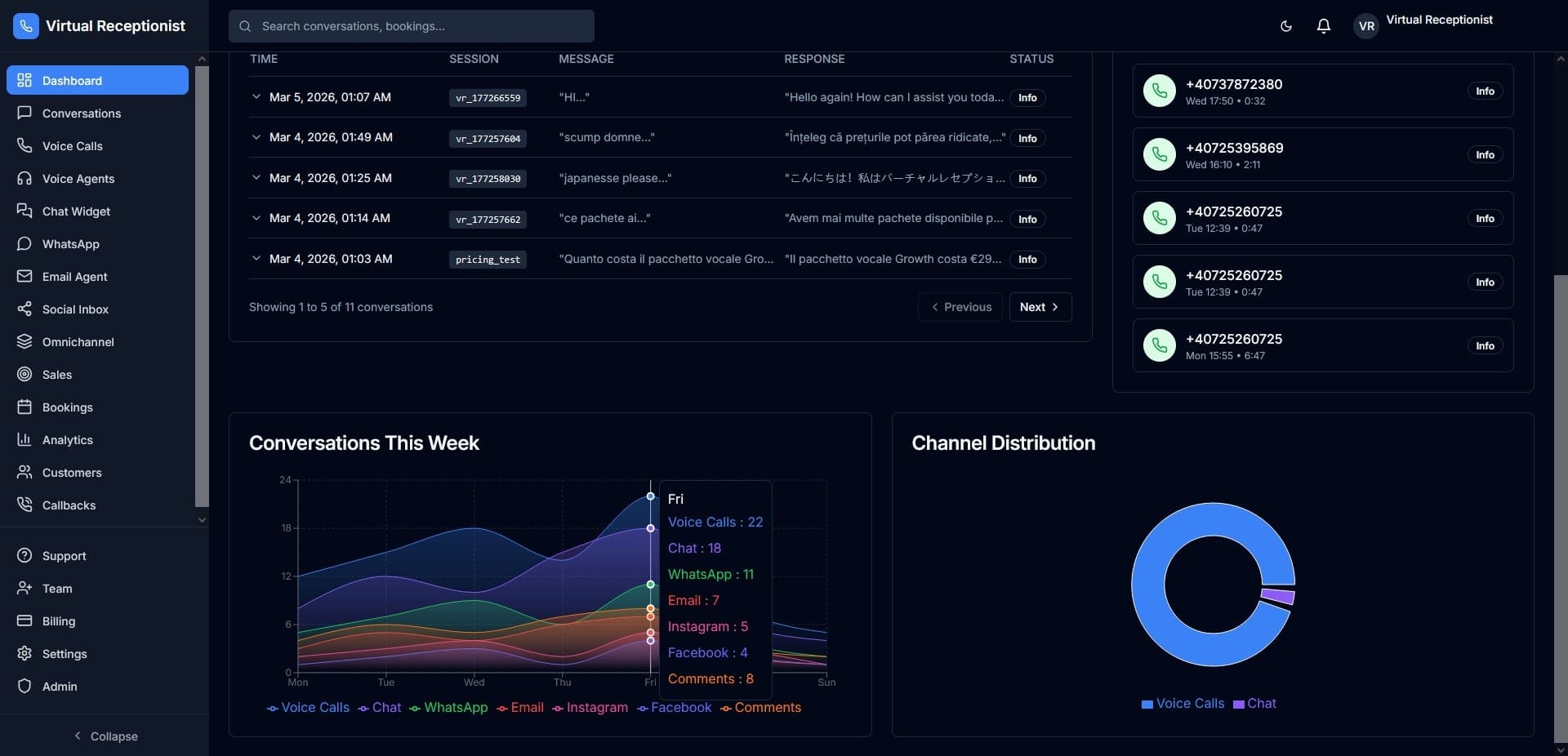Click Info on the +40725395869 call
The width and height of the screenshot is (1568, 756).
(1485, 154)
